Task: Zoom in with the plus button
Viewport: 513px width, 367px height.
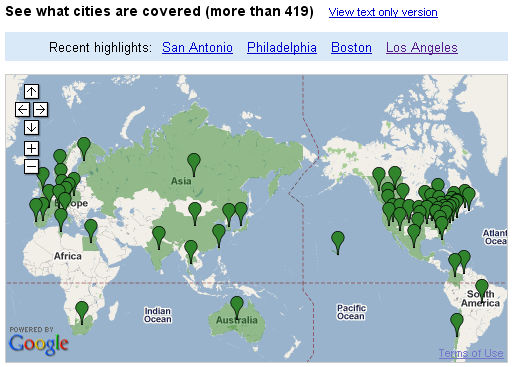Action: tap(31, 148)
